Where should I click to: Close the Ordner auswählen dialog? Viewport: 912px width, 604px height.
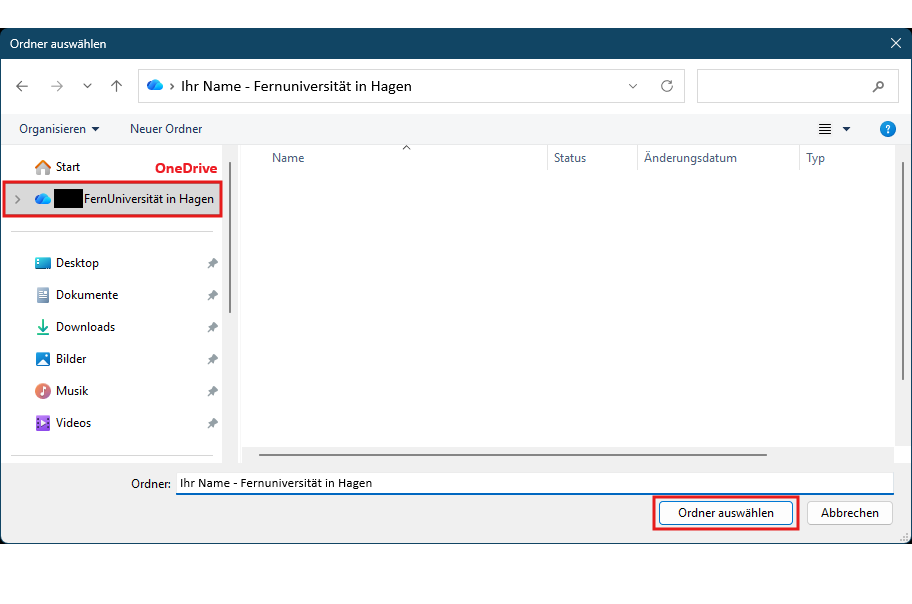[x=896, y=44]
